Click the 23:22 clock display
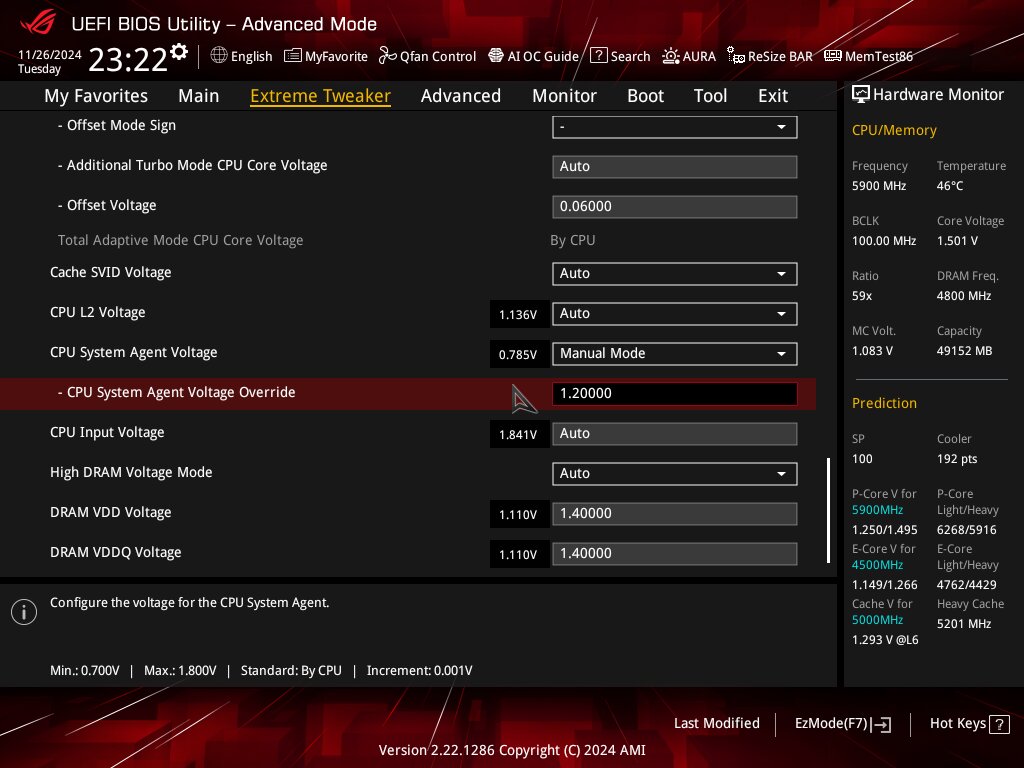Screen dimensions: 1024x768 pyautogui.click(x=128, y=59)
